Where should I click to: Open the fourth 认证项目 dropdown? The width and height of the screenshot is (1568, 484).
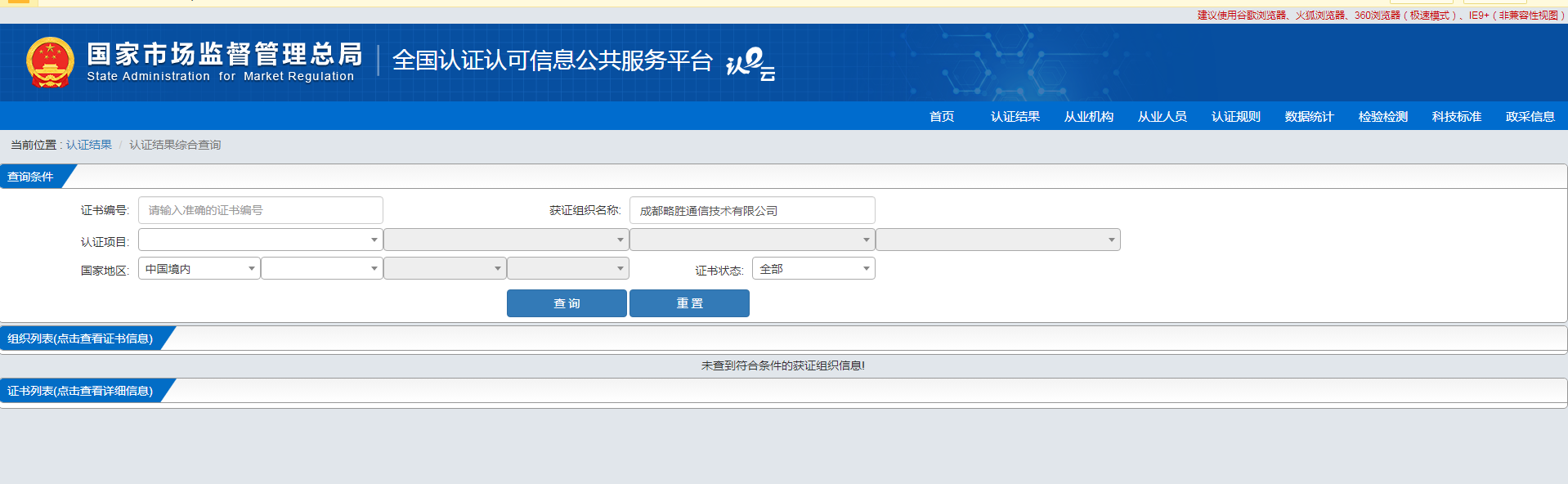coord(998,240)
